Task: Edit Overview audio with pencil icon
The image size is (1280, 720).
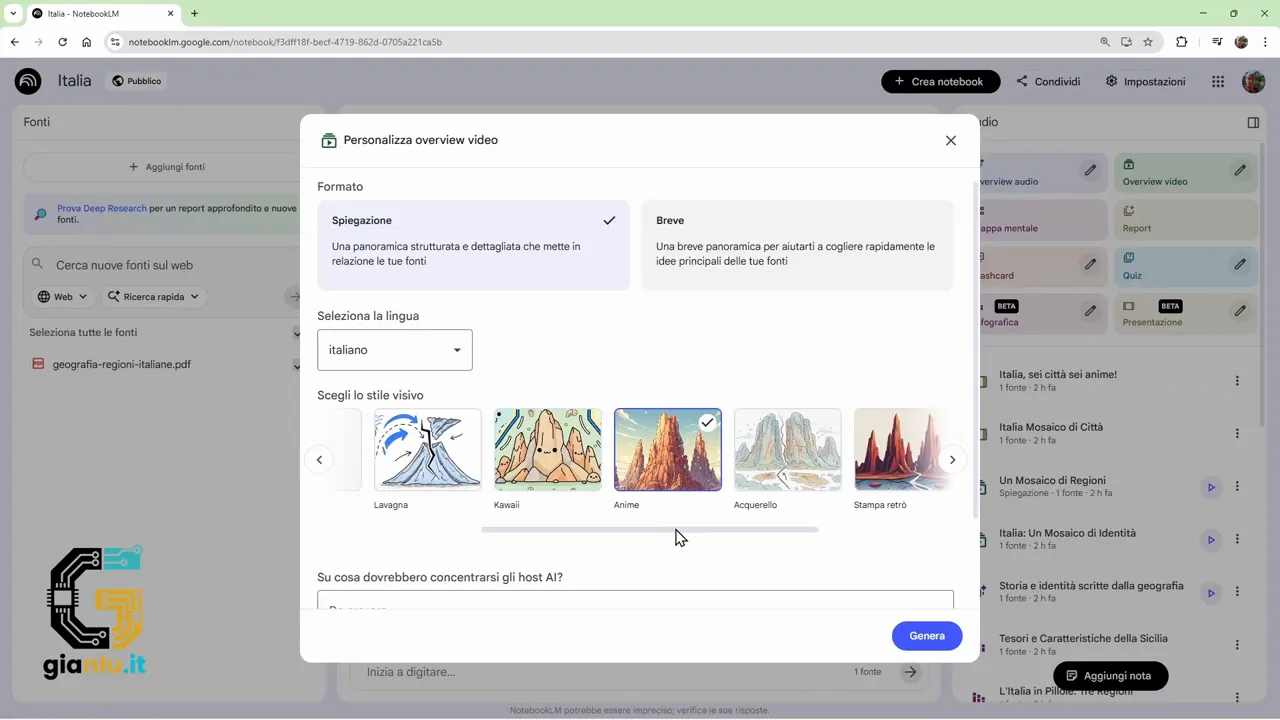Action: [x=1090, y=170]
